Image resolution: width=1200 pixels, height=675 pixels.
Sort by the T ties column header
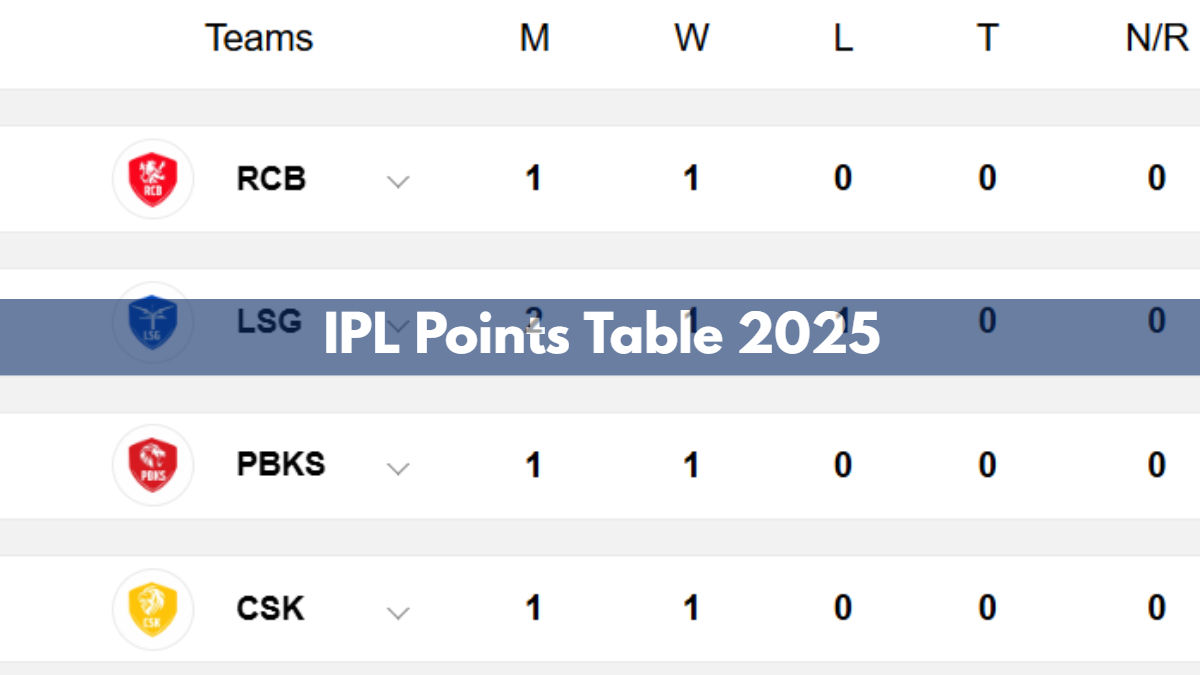coord(987,38)
